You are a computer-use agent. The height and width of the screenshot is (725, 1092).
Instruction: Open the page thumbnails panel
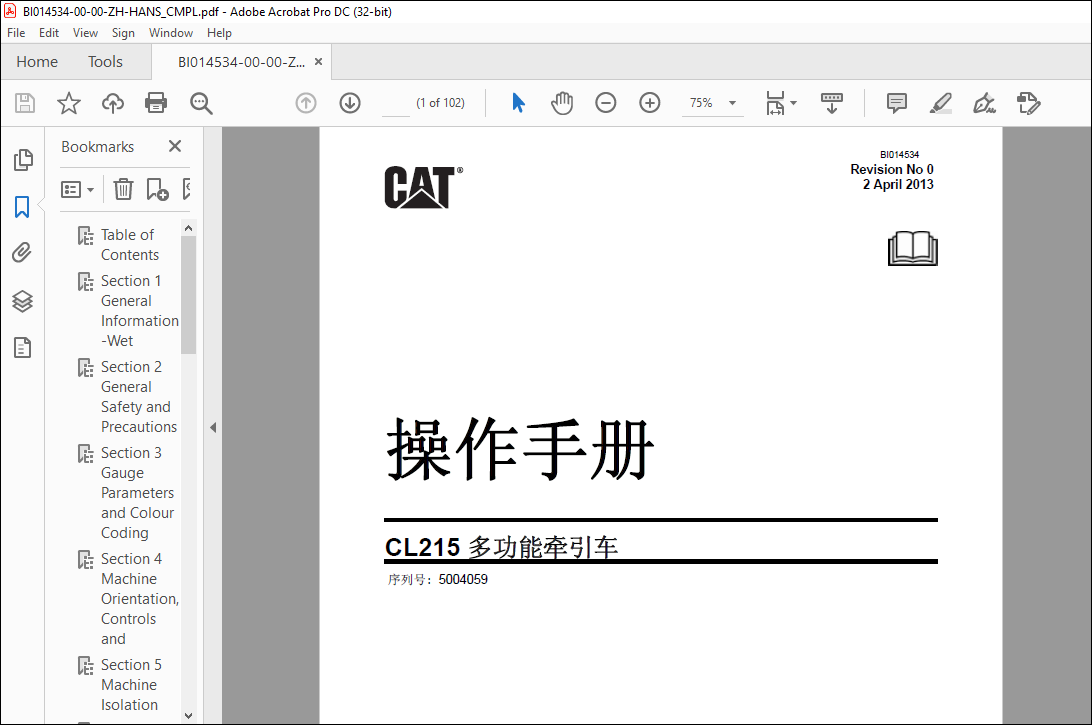point(23,159)
